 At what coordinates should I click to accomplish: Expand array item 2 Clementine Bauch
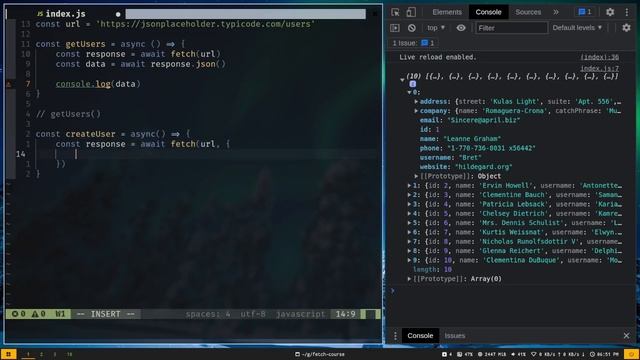pos(409,195)
